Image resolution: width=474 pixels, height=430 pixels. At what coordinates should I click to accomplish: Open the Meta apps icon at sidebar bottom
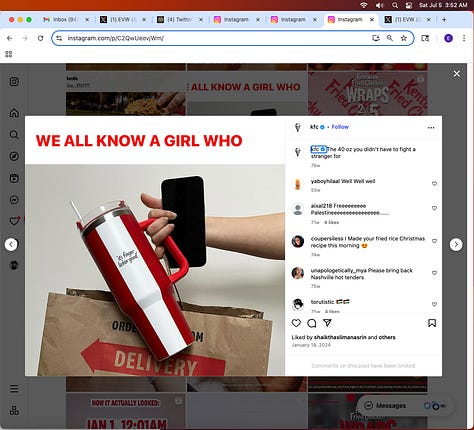tap(14, 410)
